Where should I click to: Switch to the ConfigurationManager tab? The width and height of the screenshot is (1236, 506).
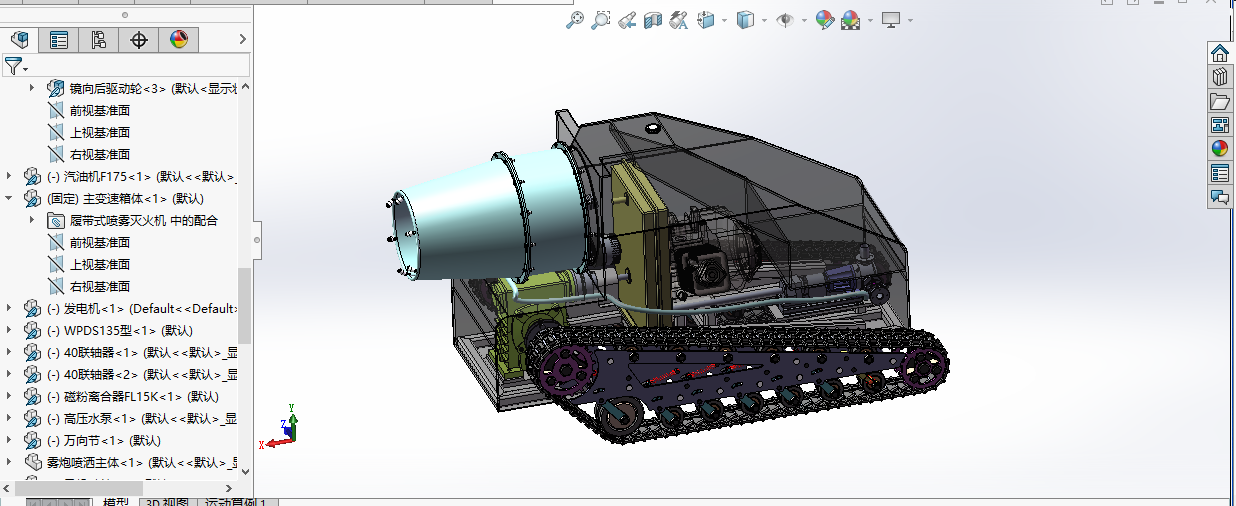coord(99,40)
